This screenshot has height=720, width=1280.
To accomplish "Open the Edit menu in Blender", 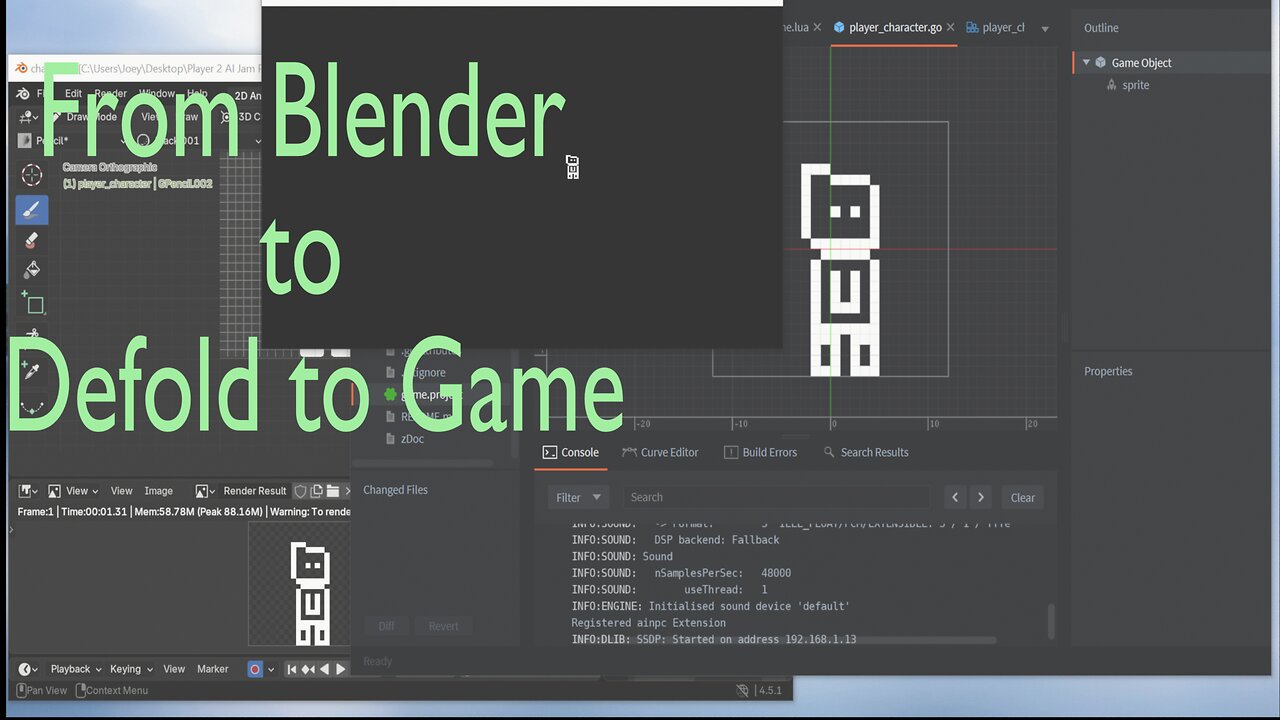I will (73, 94).
